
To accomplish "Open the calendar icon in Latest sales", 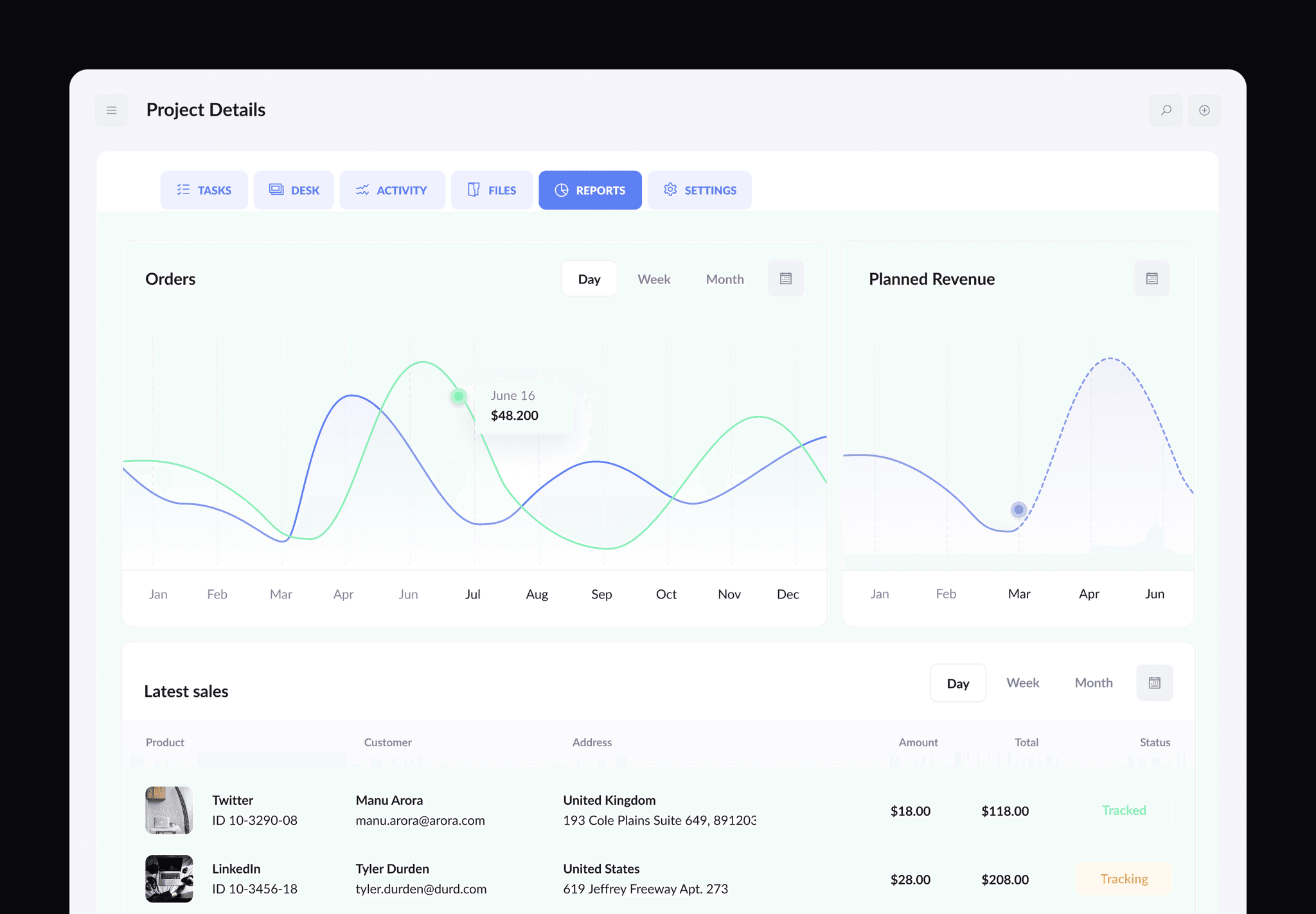I will click(x=1154, y=683).
